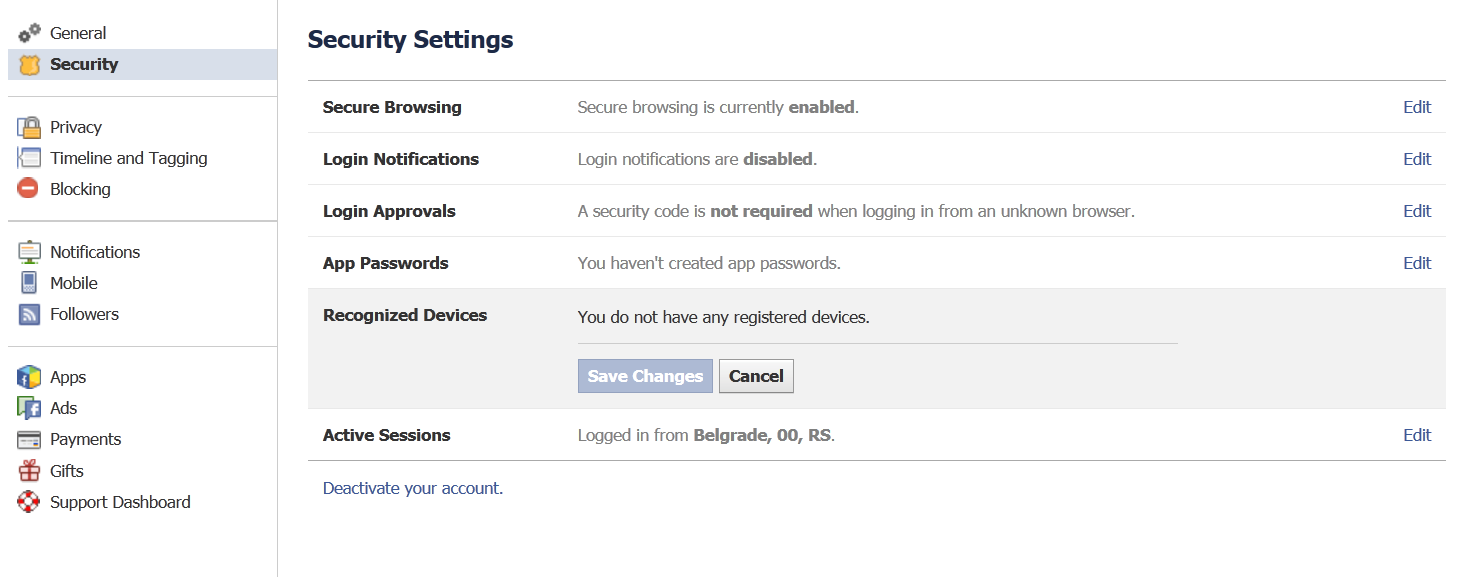The width and height of the screenshot is (1476, 577).
Task: Go to Notifications settings page
Action: click(x=95, y=252)
